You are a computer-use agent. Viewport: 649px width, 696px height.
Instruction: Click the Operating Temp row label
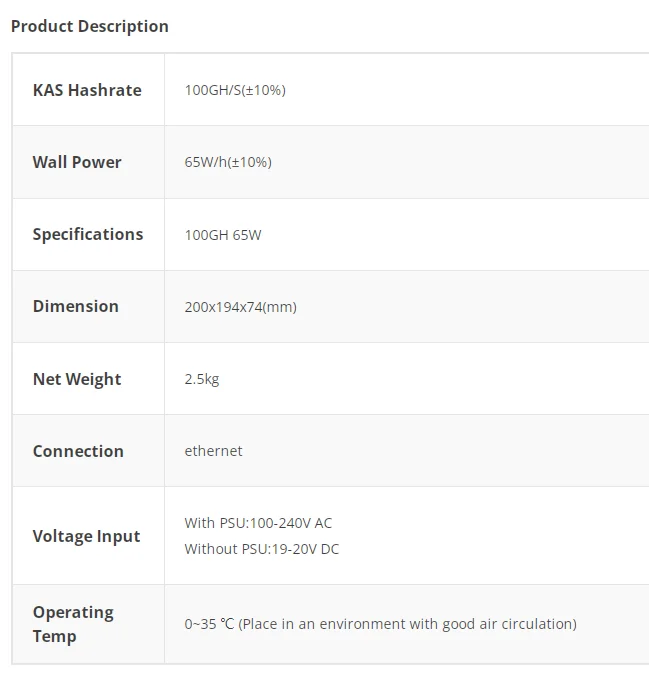pos(73,624)
